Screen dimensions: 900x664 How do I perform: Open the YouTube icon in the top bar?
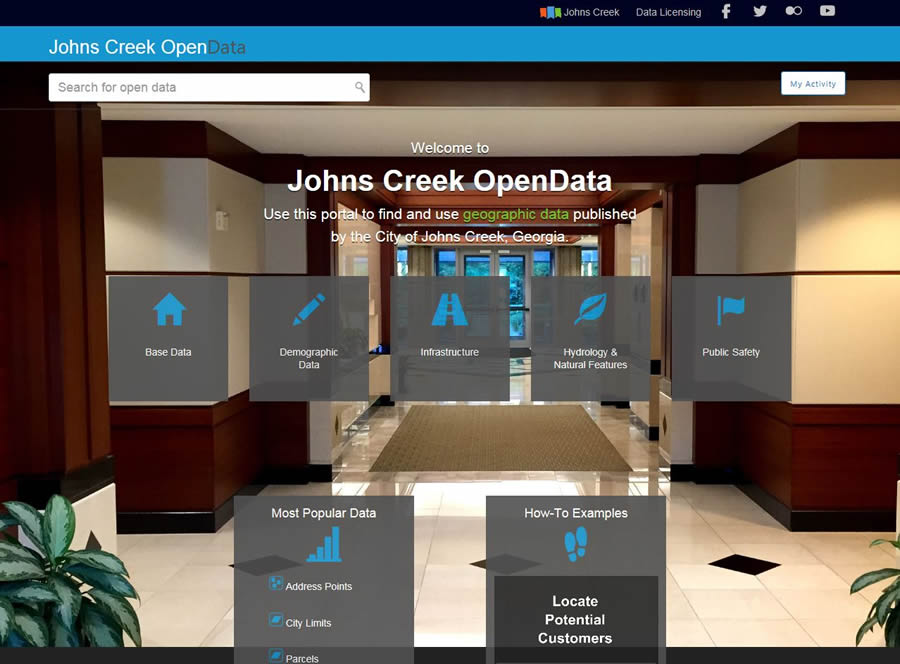(x=827, y=11)
